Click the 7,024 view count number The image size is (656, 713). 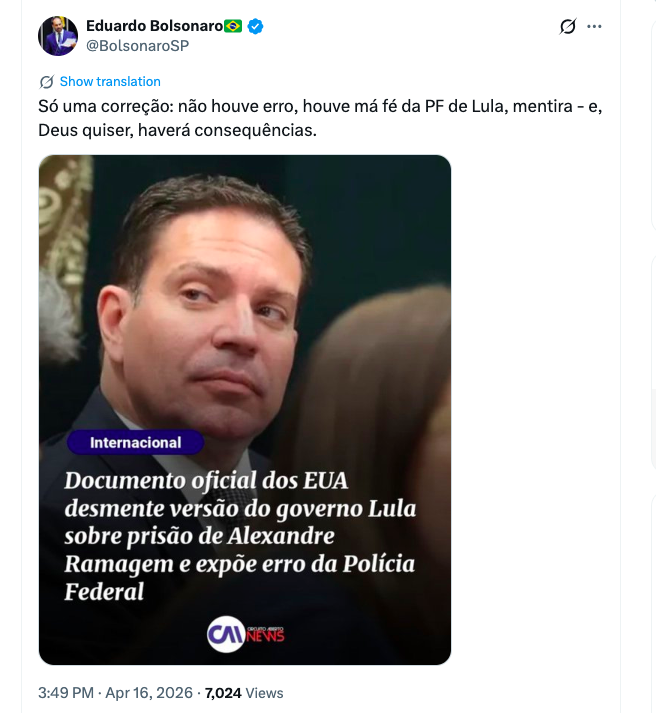pyautogui.click(x=222, y=692)
